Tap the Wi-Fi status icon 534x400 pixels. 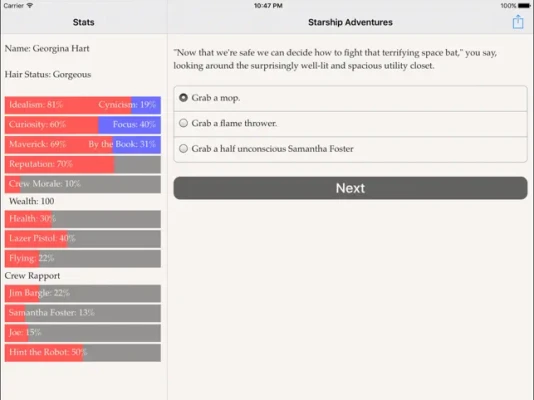tap(30, 5)
